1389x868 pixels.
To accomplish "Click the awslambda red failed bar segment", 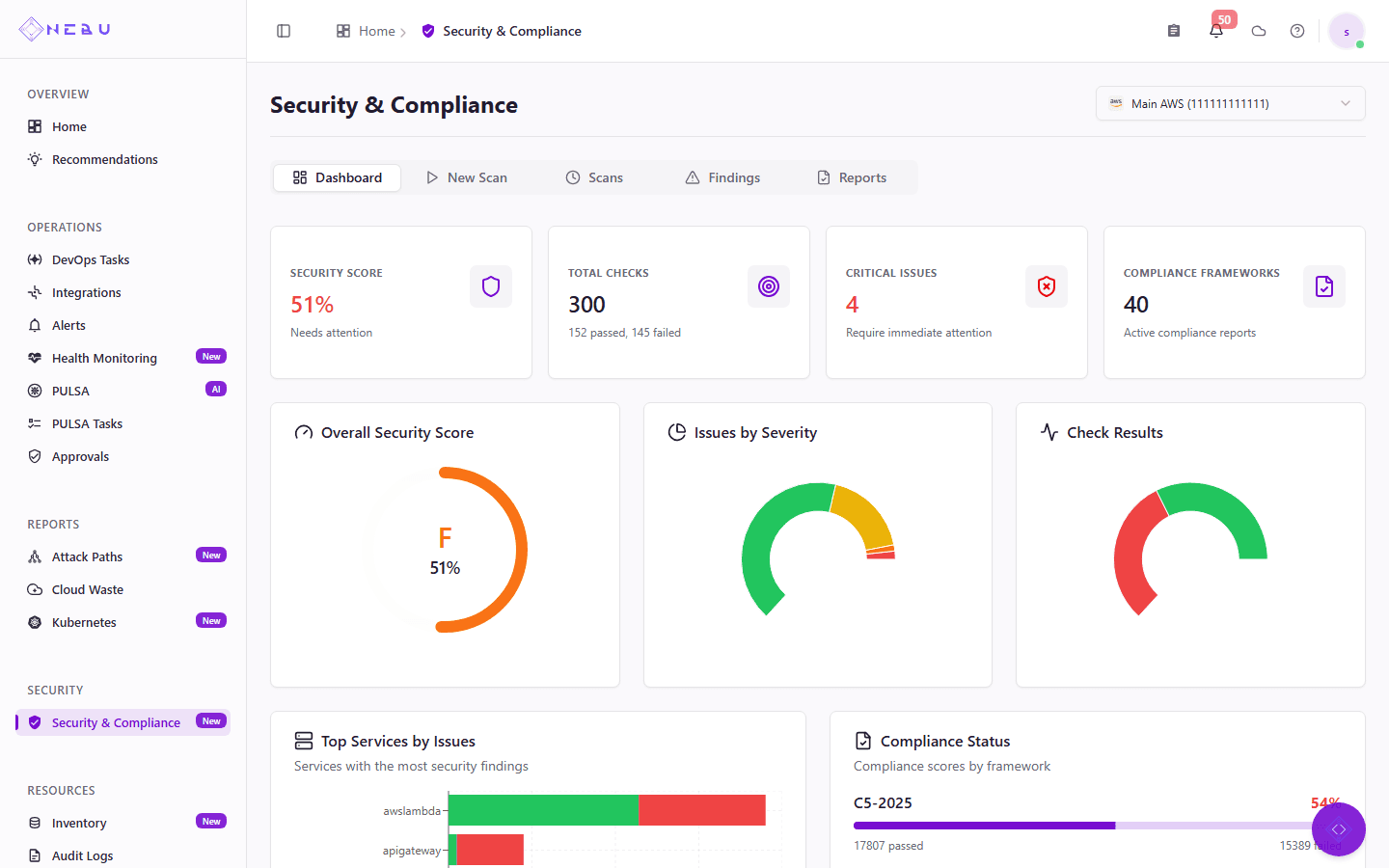I will click(x=702, y=810).
